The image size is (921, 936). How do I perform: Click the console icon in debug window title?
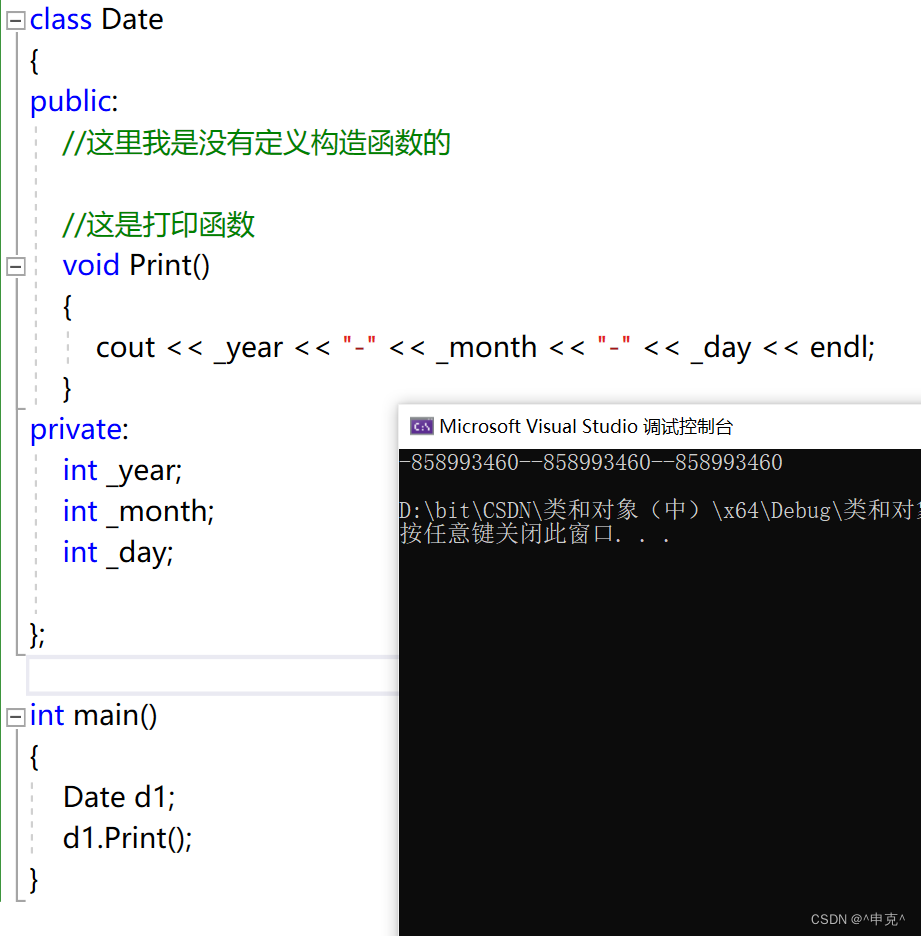pyautogui.click(x=421, y=426)
